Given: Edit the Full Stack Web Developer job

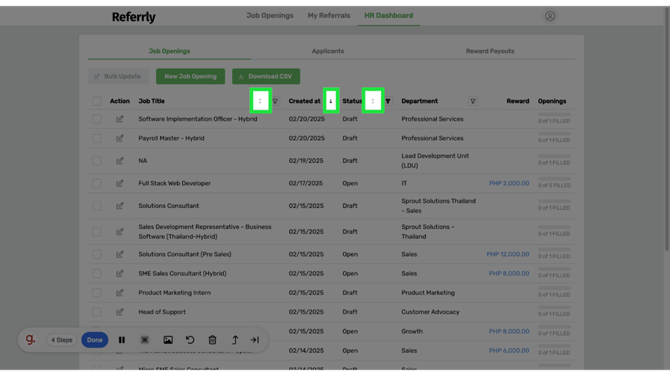Looking at the screenshot, I should click(x=120, y=183).
